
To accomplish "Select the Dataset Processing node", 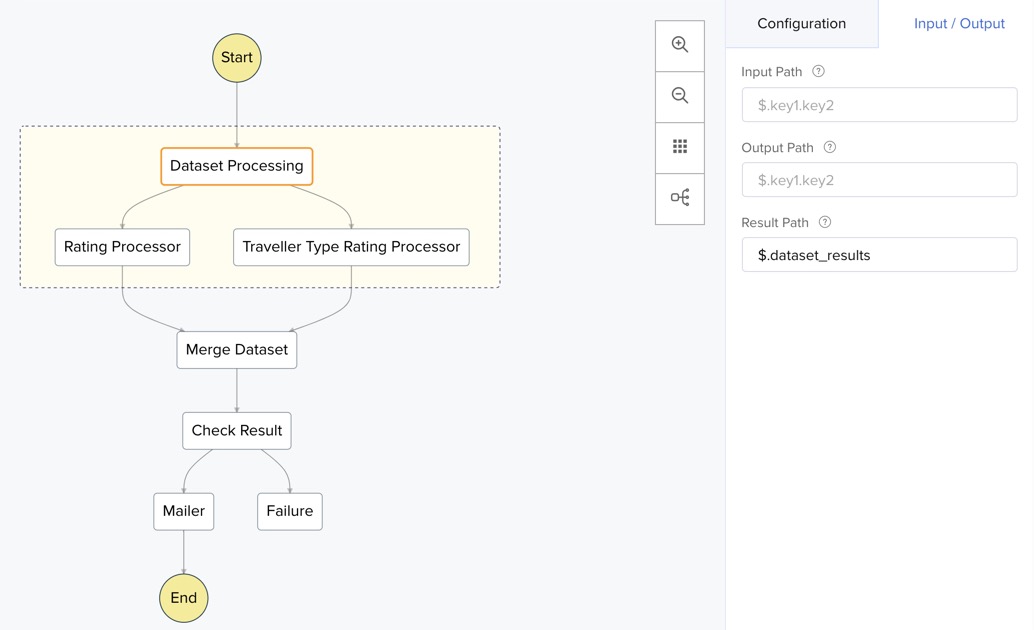I will click(237, 166).
